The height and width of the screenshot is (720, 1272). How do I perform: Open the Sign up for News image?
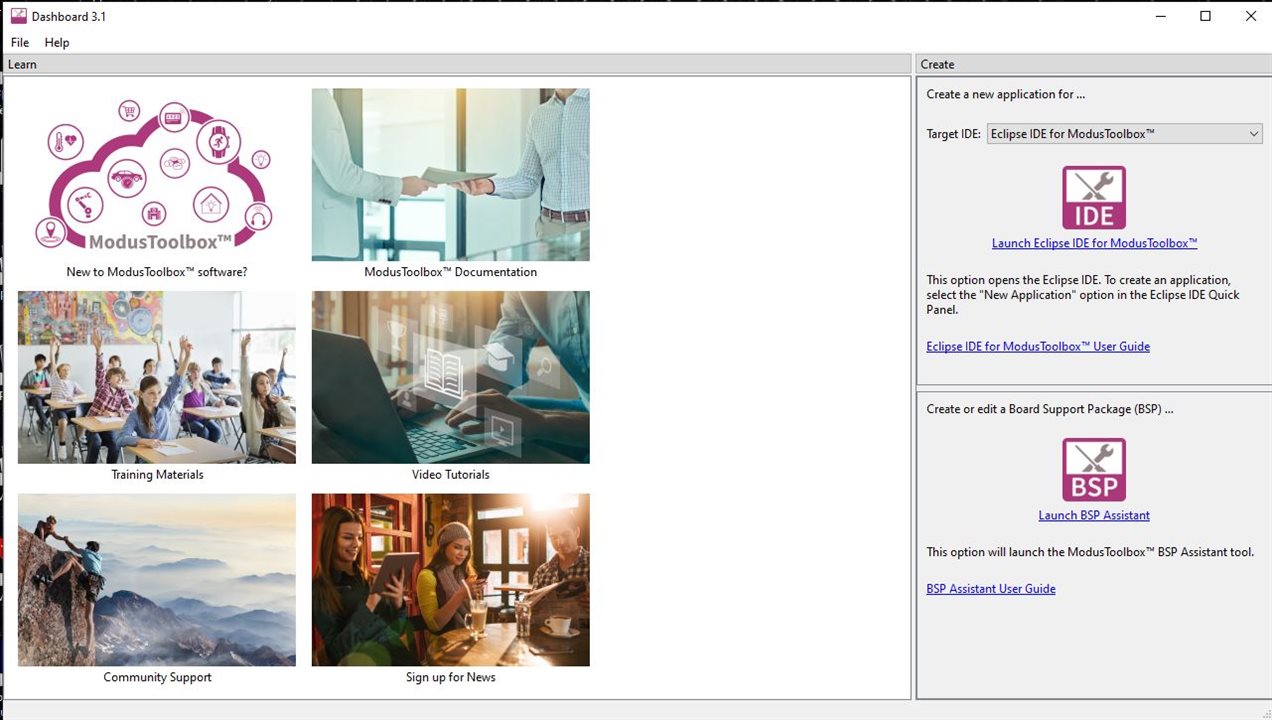[451, 580]
